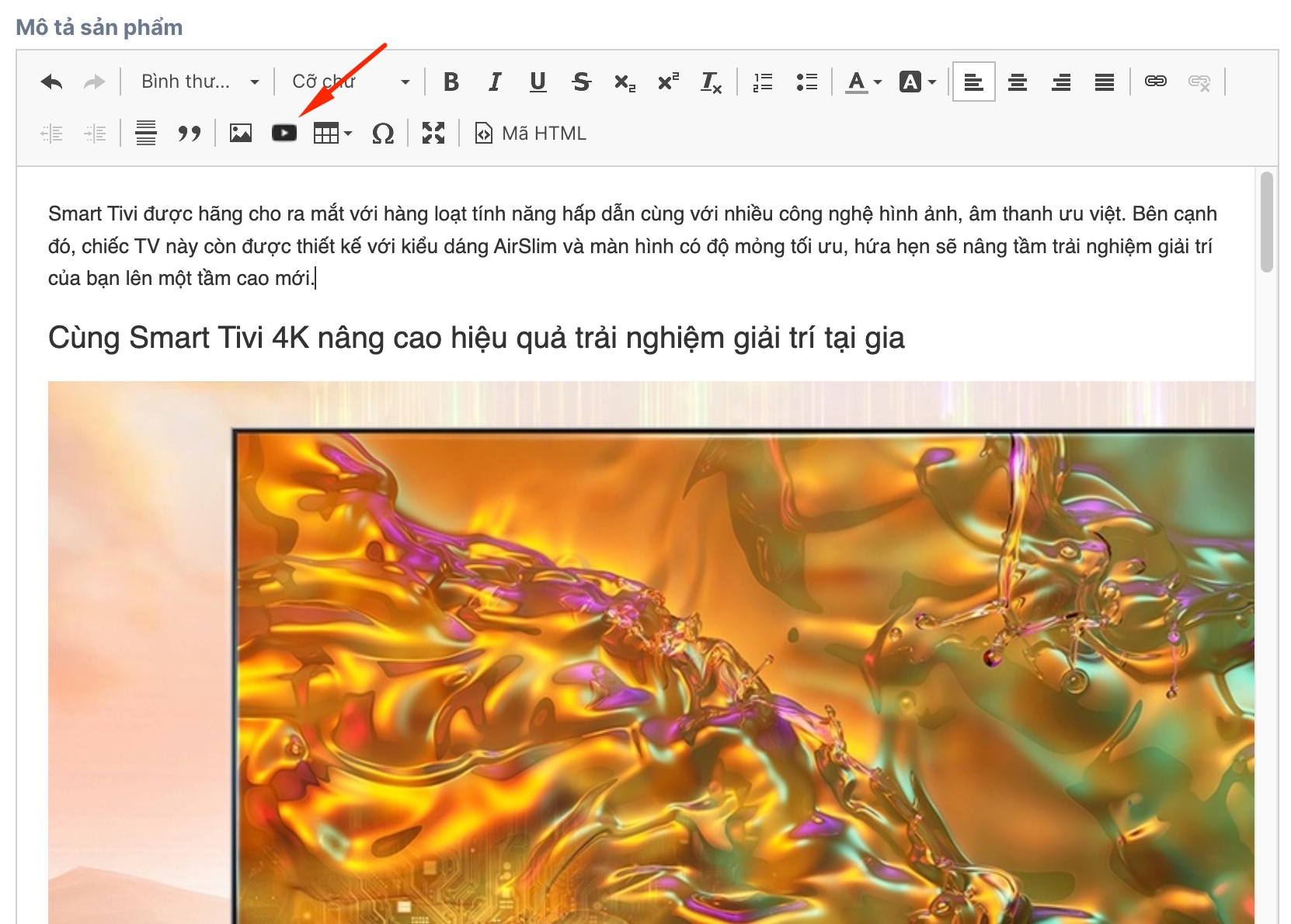Insert a numbered list
1291x924 pixels.
pos(763,82)
